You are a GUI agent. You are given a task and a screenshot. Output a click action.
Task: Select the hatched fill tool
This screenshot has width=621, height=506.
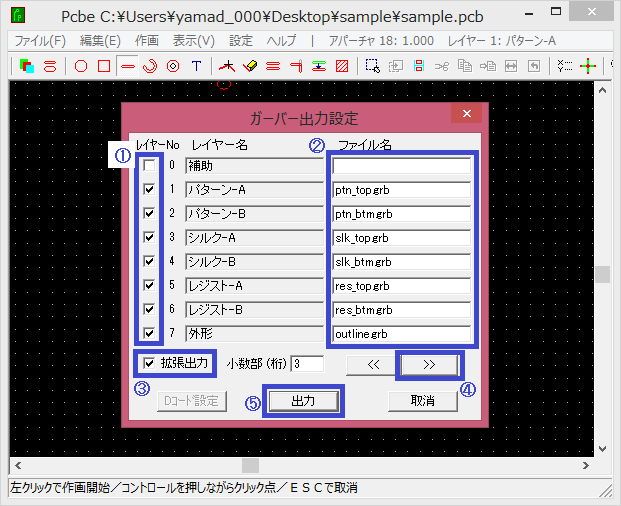(342, 66)
